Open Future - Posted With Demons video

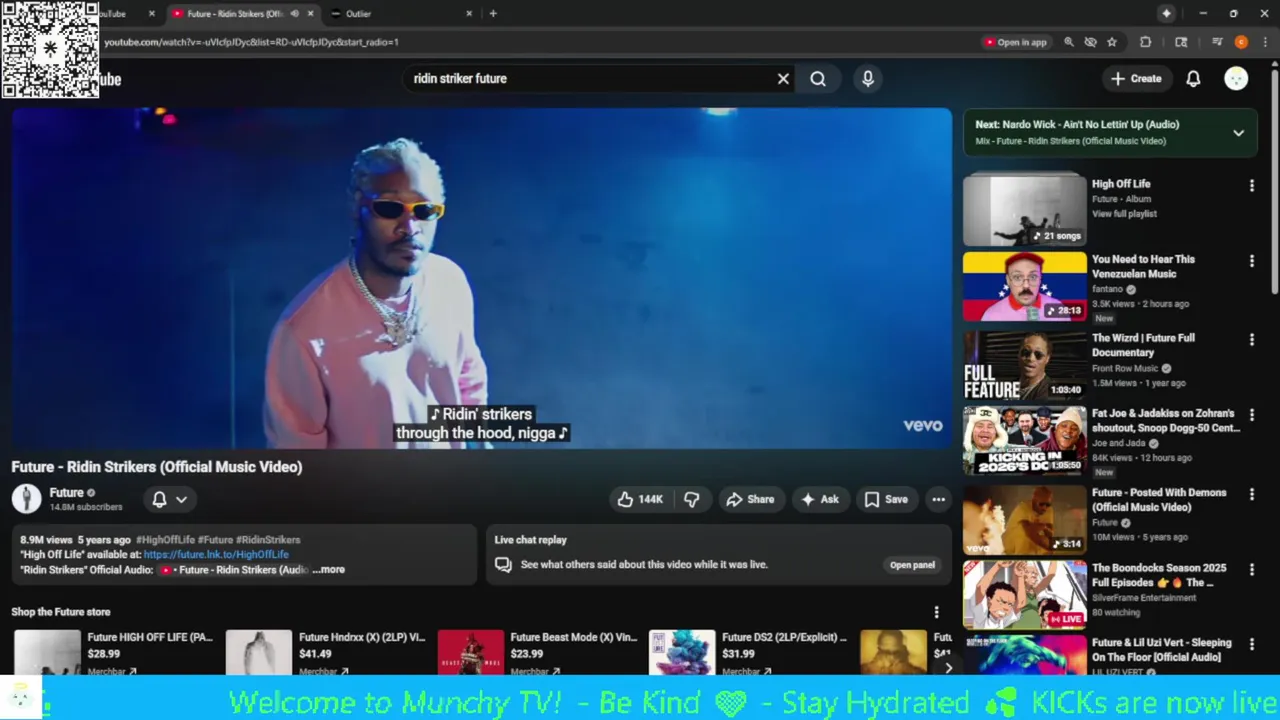[1159, 499]
